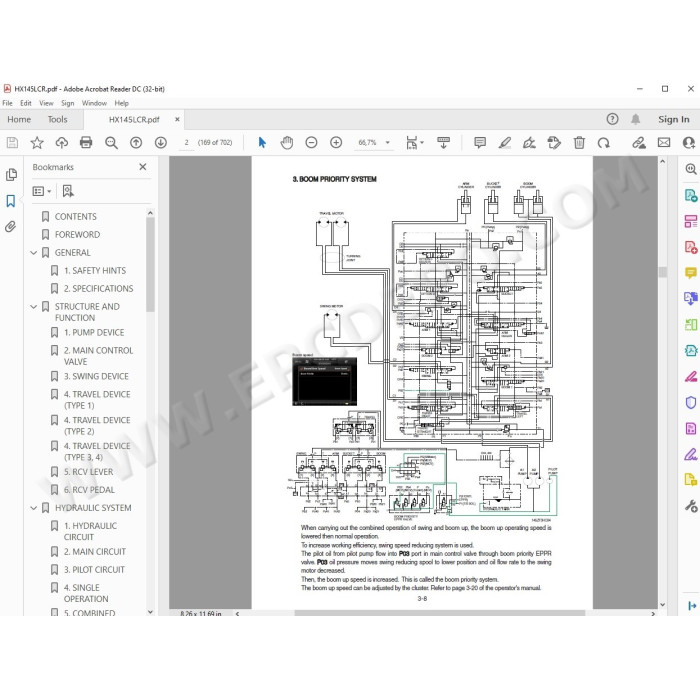Image resolution: width=700 pixels, height=700 pixels.
Task: Open Comment tool in right pane
Action: 691,272
